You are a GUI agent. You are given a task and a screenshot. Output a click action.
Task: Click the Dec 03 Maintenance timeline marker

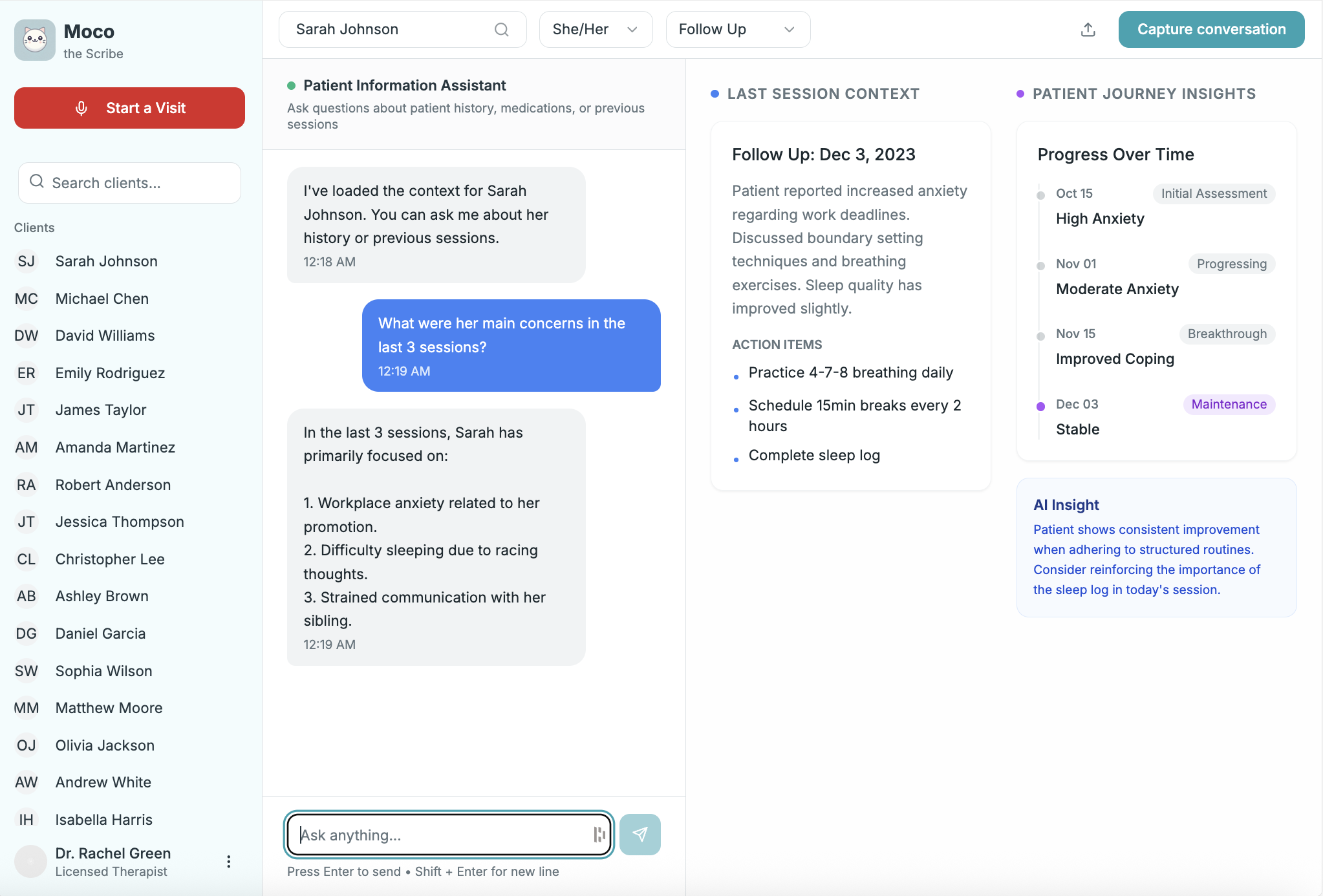[x=1040, y=406]
